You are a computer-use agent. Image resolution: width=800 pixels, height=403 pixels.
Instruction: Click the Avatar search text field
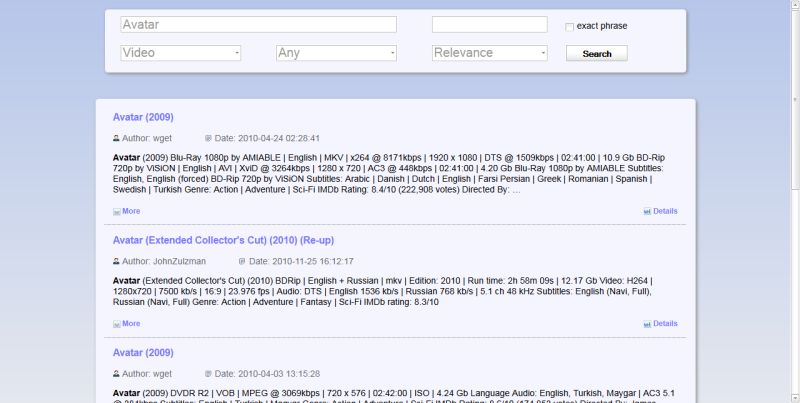click(258, 24)
